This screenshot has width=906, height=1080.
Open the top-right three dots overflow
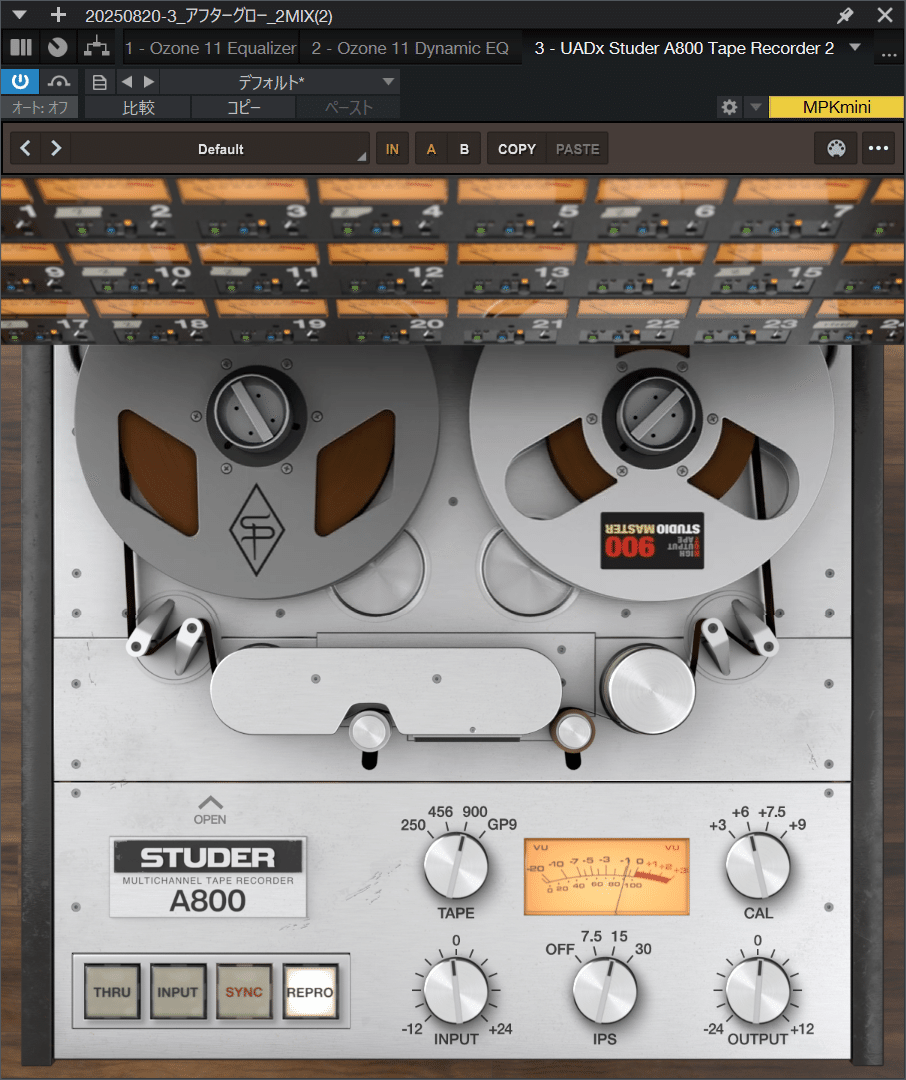pyautogui.click(x=889, y=55)
